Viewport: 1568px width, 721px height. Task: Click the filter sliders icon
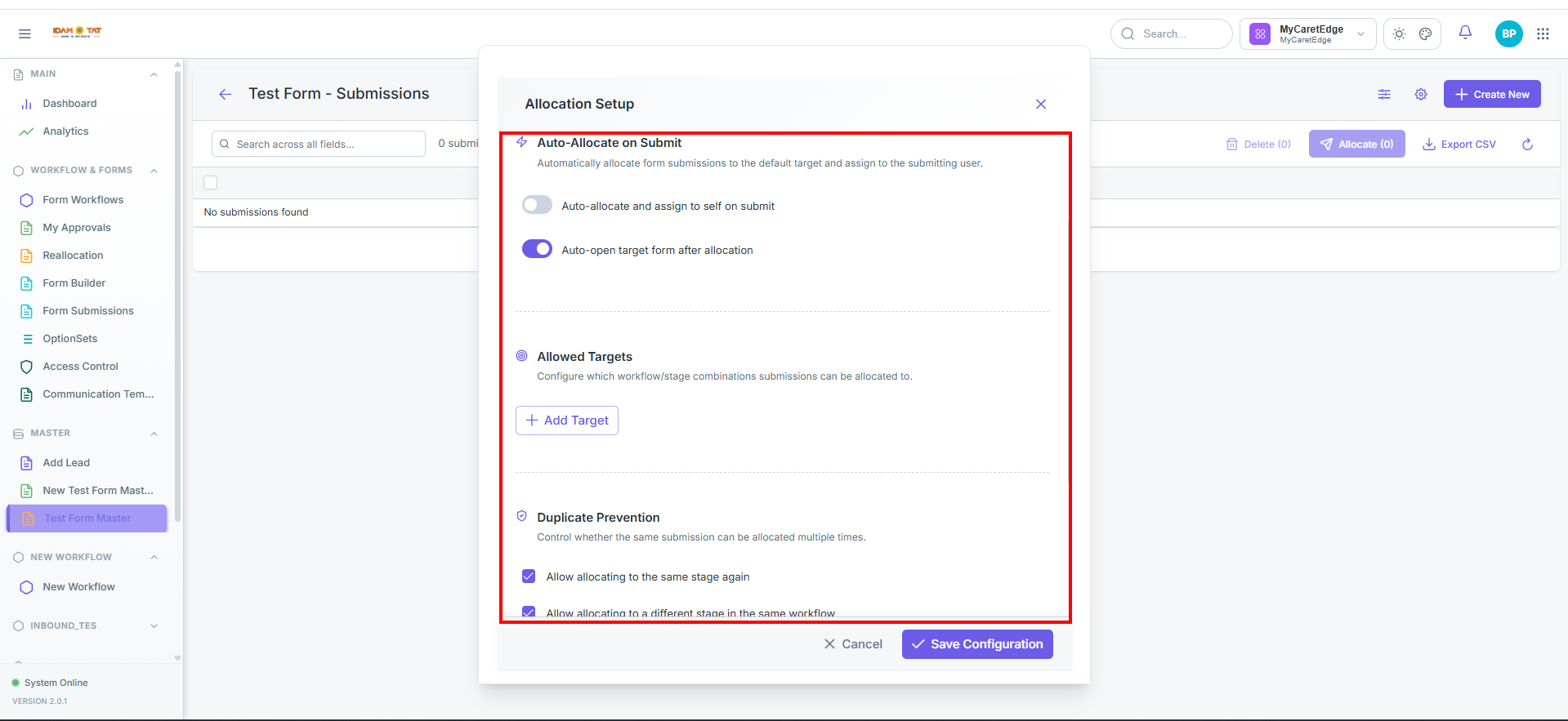pyautogui.click(x=1384, y=94)
